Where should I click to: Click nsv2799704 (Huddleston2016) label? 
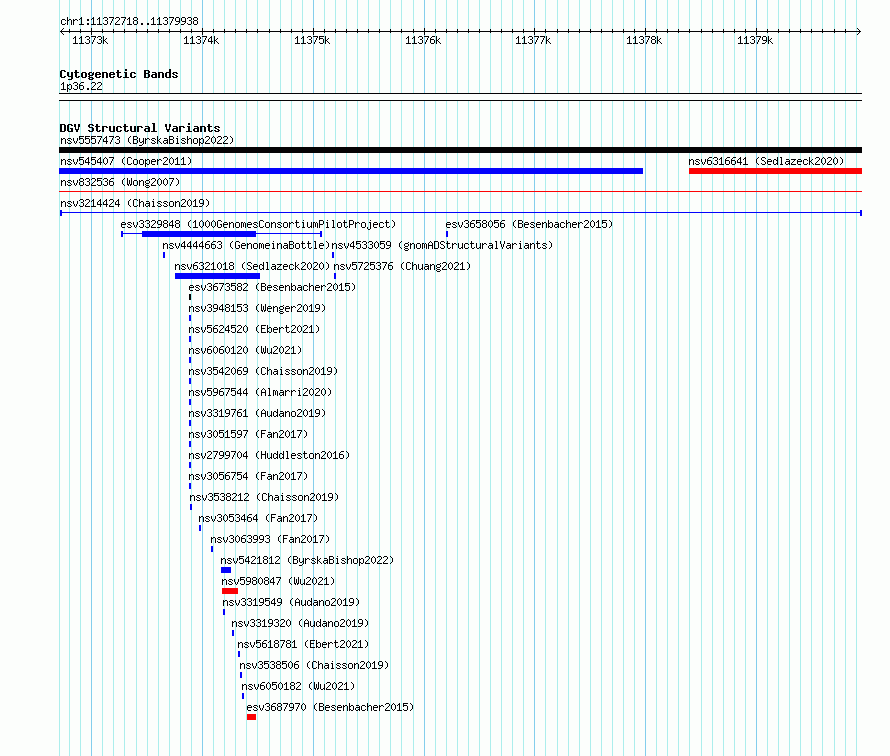269,455
